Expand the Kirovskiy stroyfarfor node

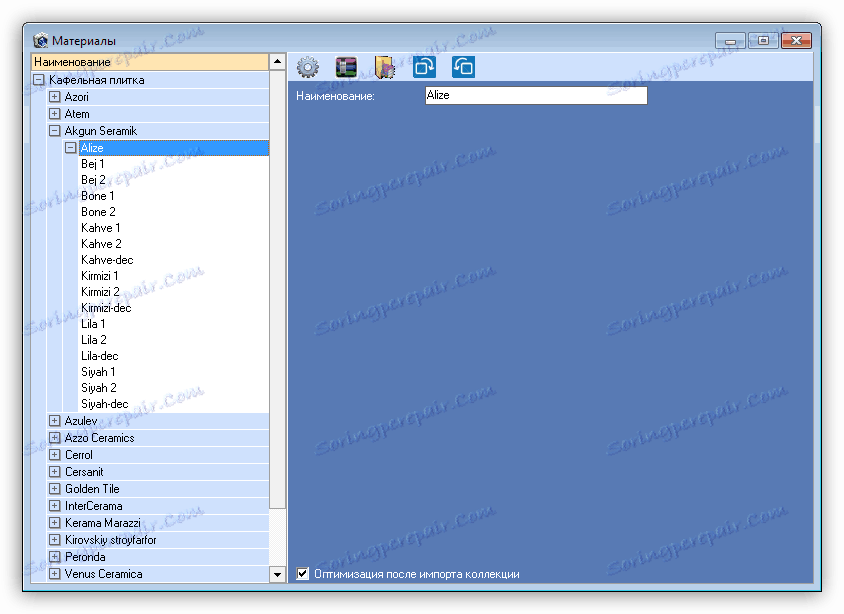[54, 539]
